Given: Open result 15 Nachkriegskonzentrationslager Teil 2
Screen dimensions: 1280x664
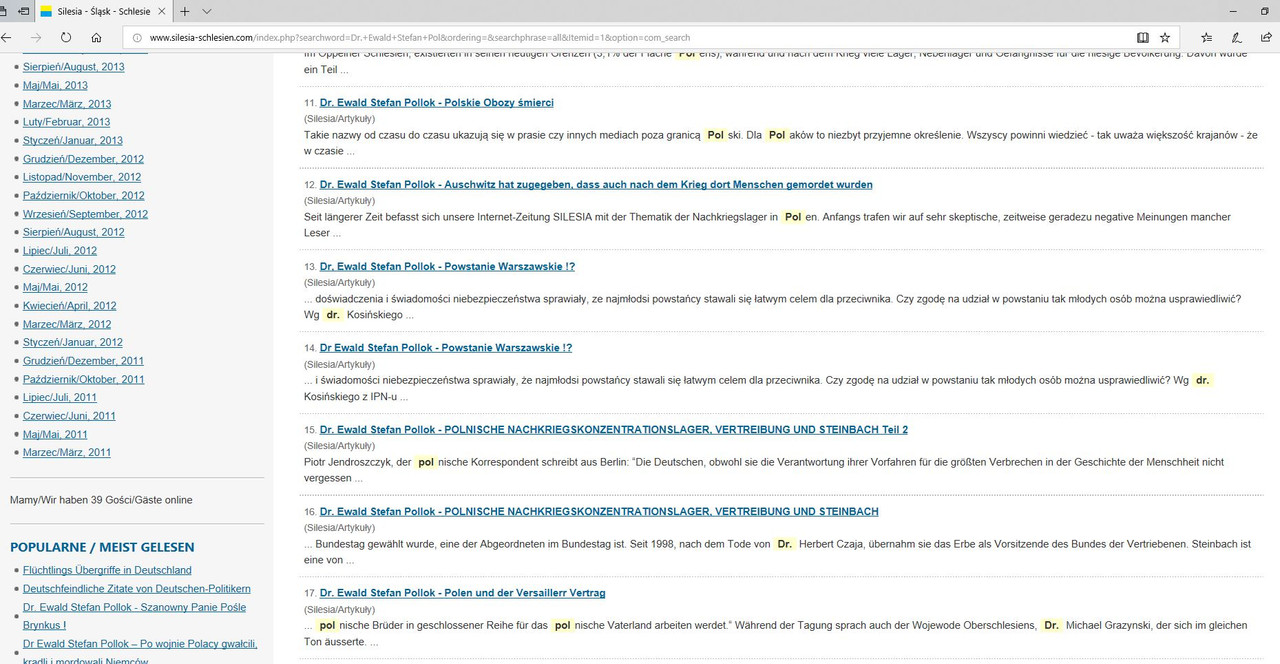Looking at the screenshot, I should (613, 430).
